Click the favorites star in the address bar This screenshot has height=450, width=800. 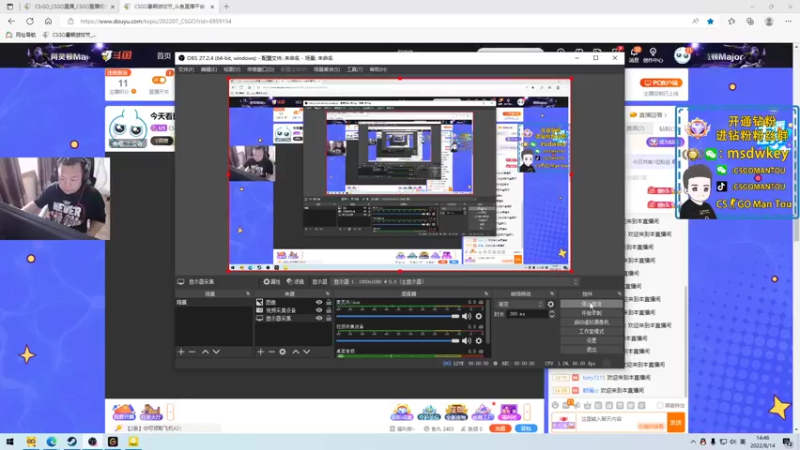point(710,21)
